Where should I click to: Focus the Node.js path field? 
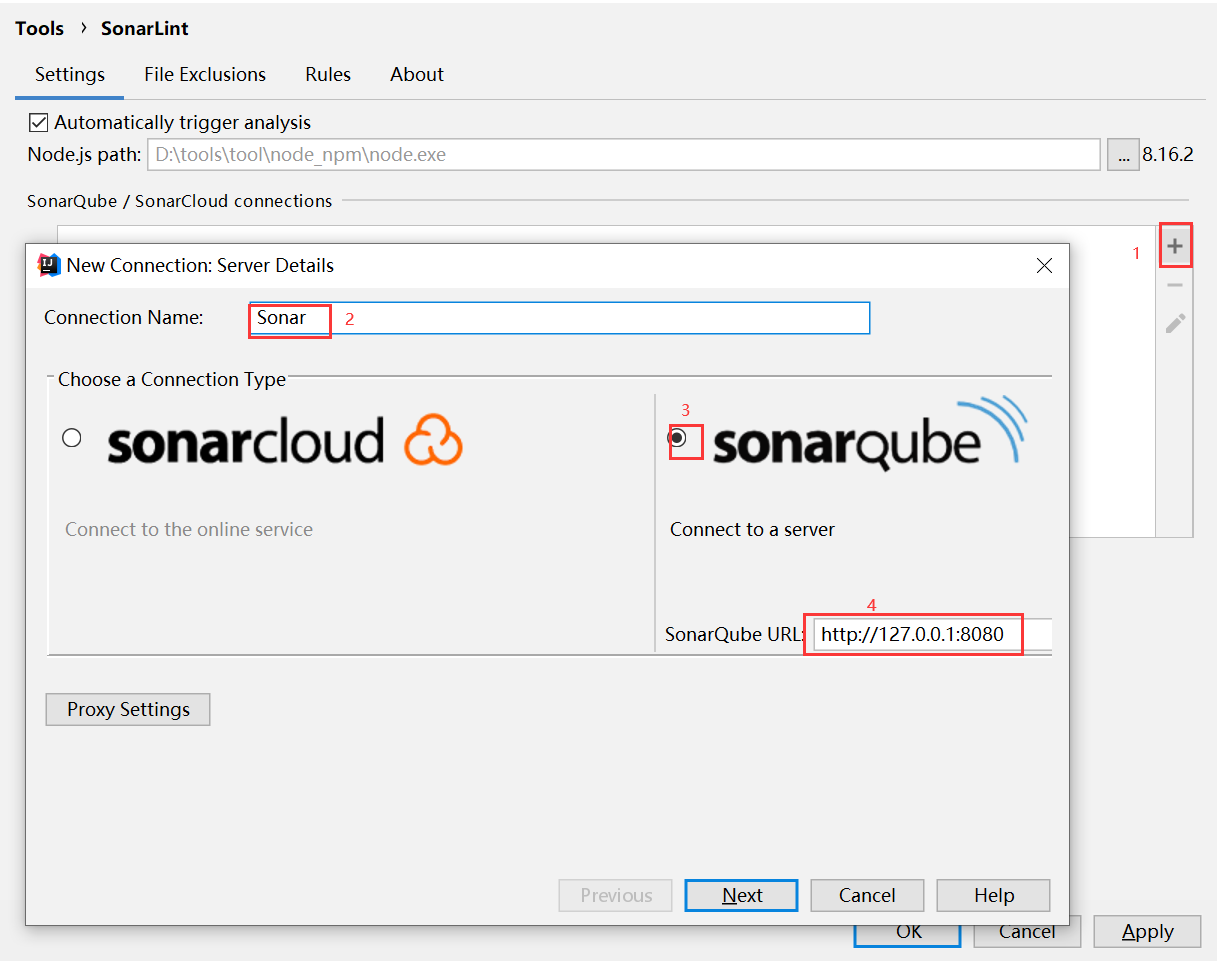tap(624, 155)
